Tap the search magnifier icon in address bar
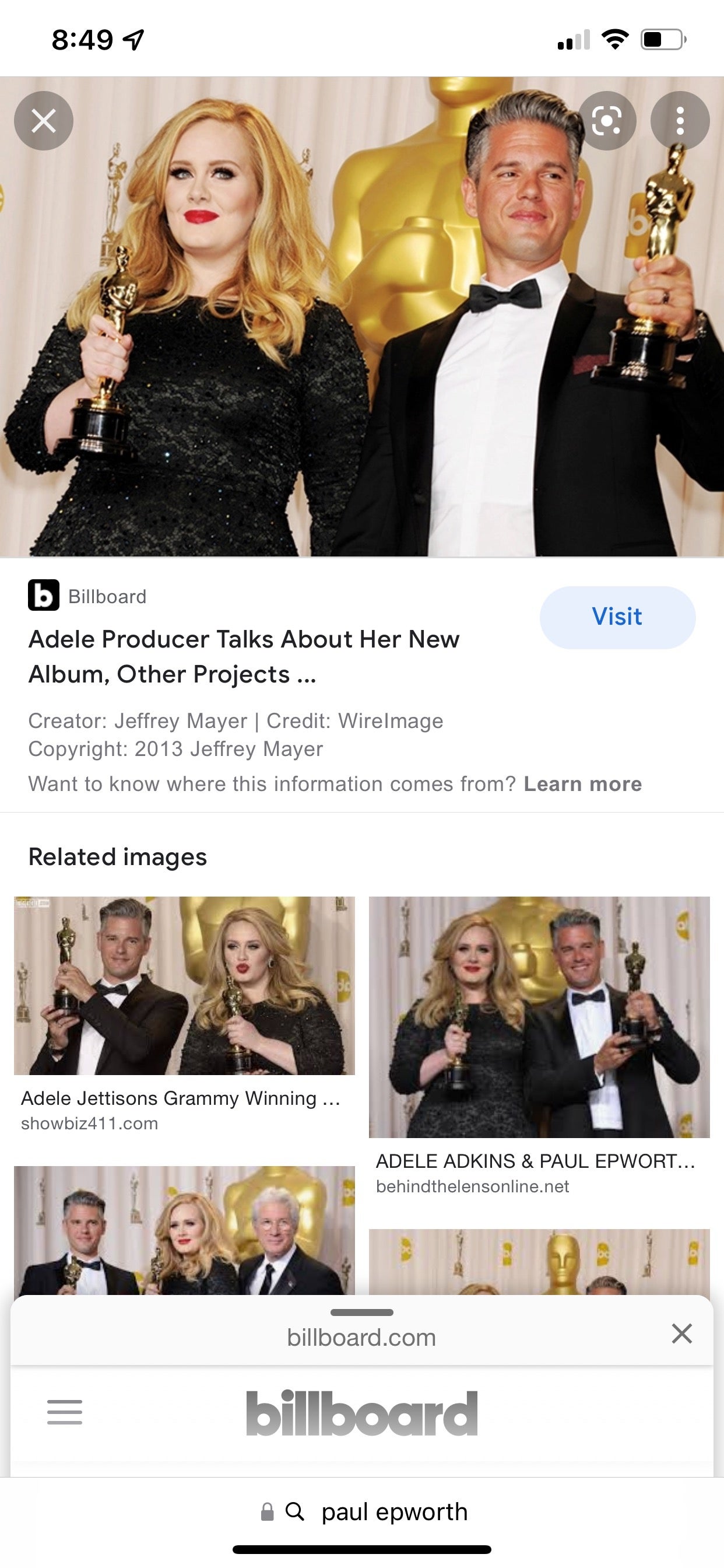The height and width of the screenshot is (1568, 724). tap(295, 1511)
